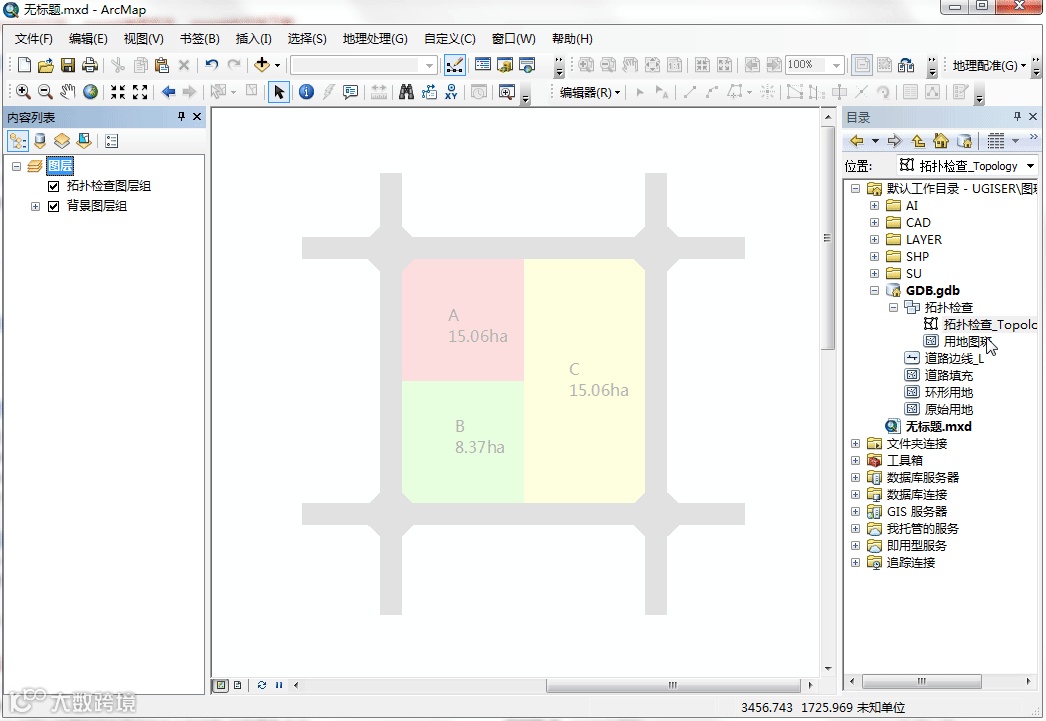Screen dimensions: 1046x721
Task: Click the Add Data button
Action: pos(262,65)
